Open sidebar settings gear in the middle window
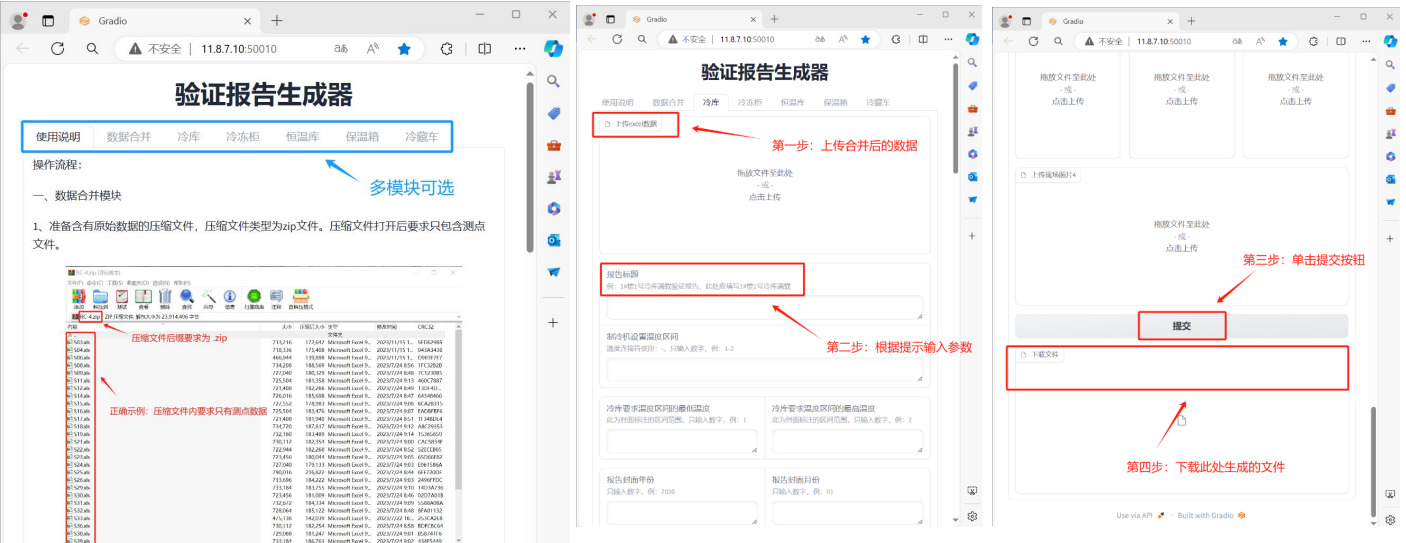 point(972,516)
